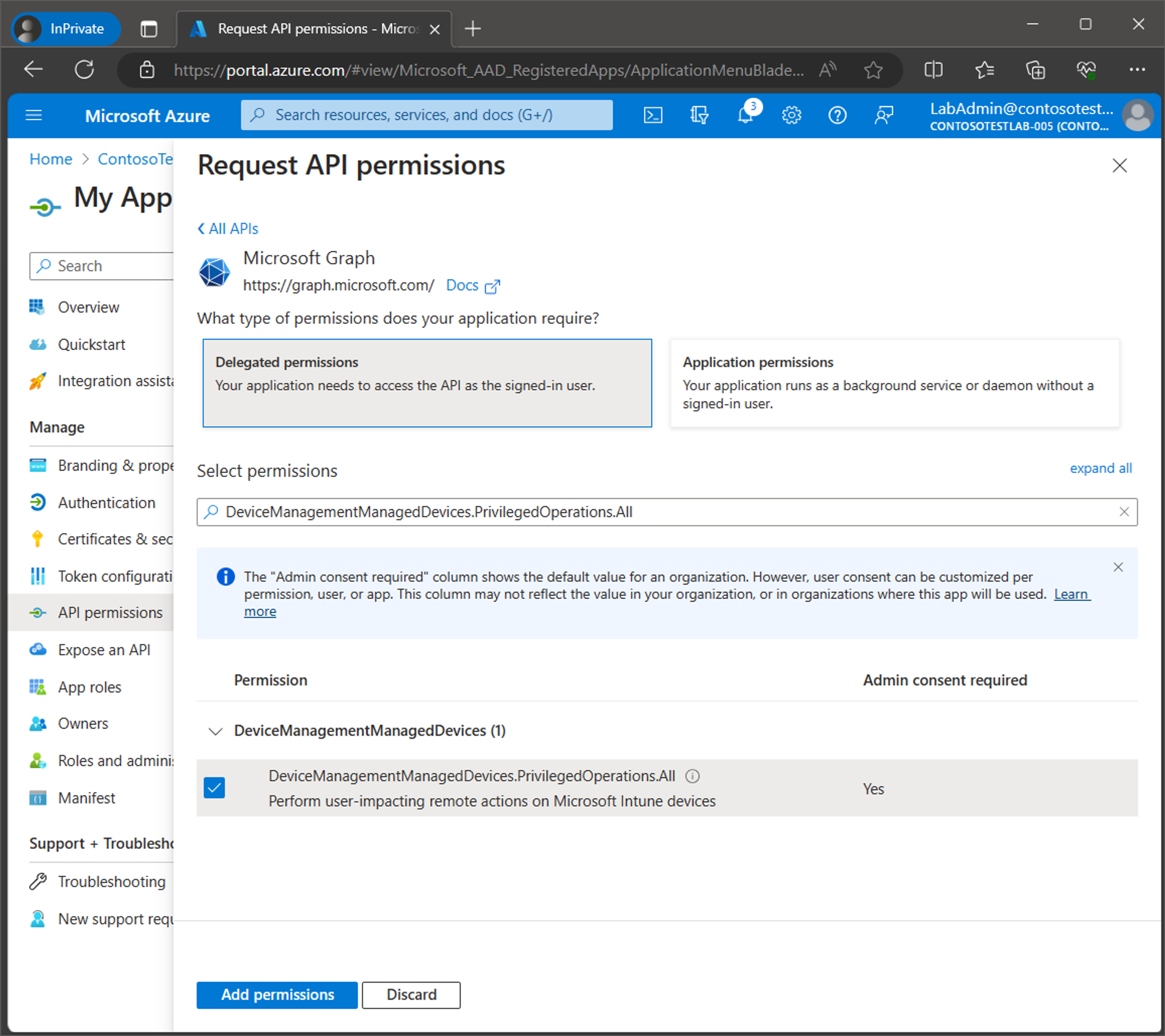Toggle browser split screen icon
This screenshot has height=1036, width=1165.
(933, 70)
